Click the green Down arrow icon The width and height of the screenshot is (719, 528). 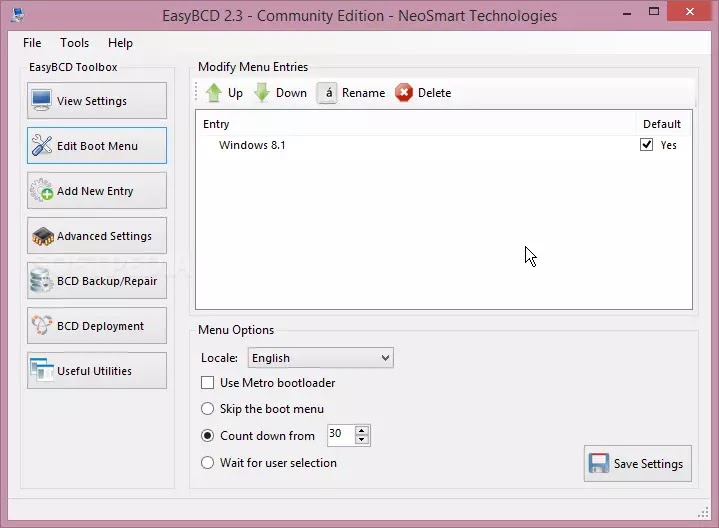tap(262, 93)
